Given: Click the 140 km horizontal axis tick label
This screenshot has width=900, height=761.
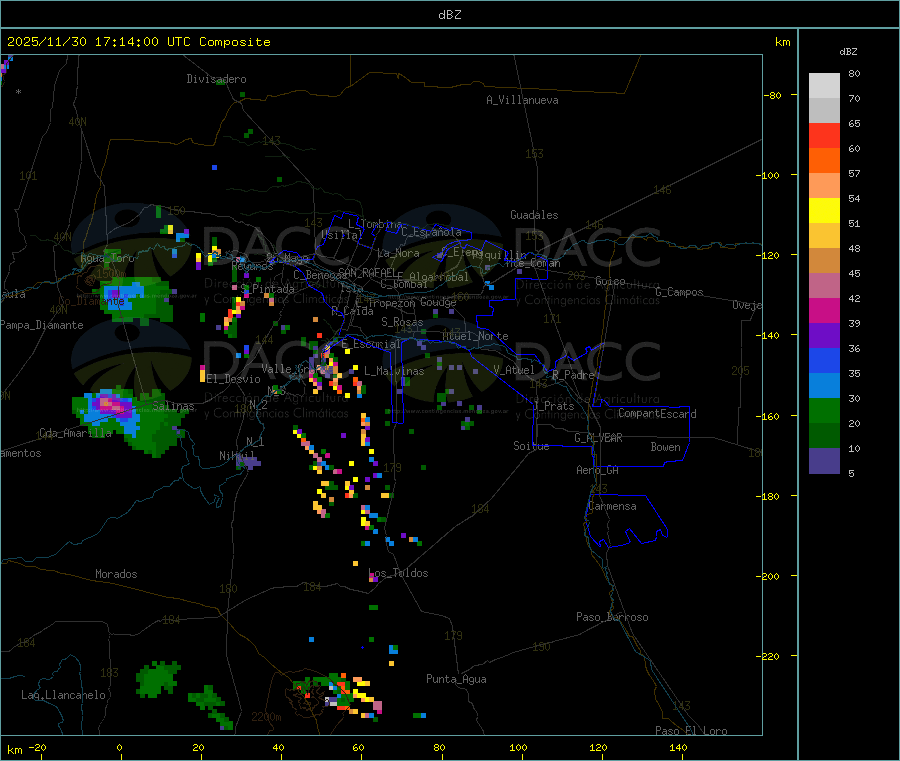Looking at the screenshot, I should click(x=678, y=747).
